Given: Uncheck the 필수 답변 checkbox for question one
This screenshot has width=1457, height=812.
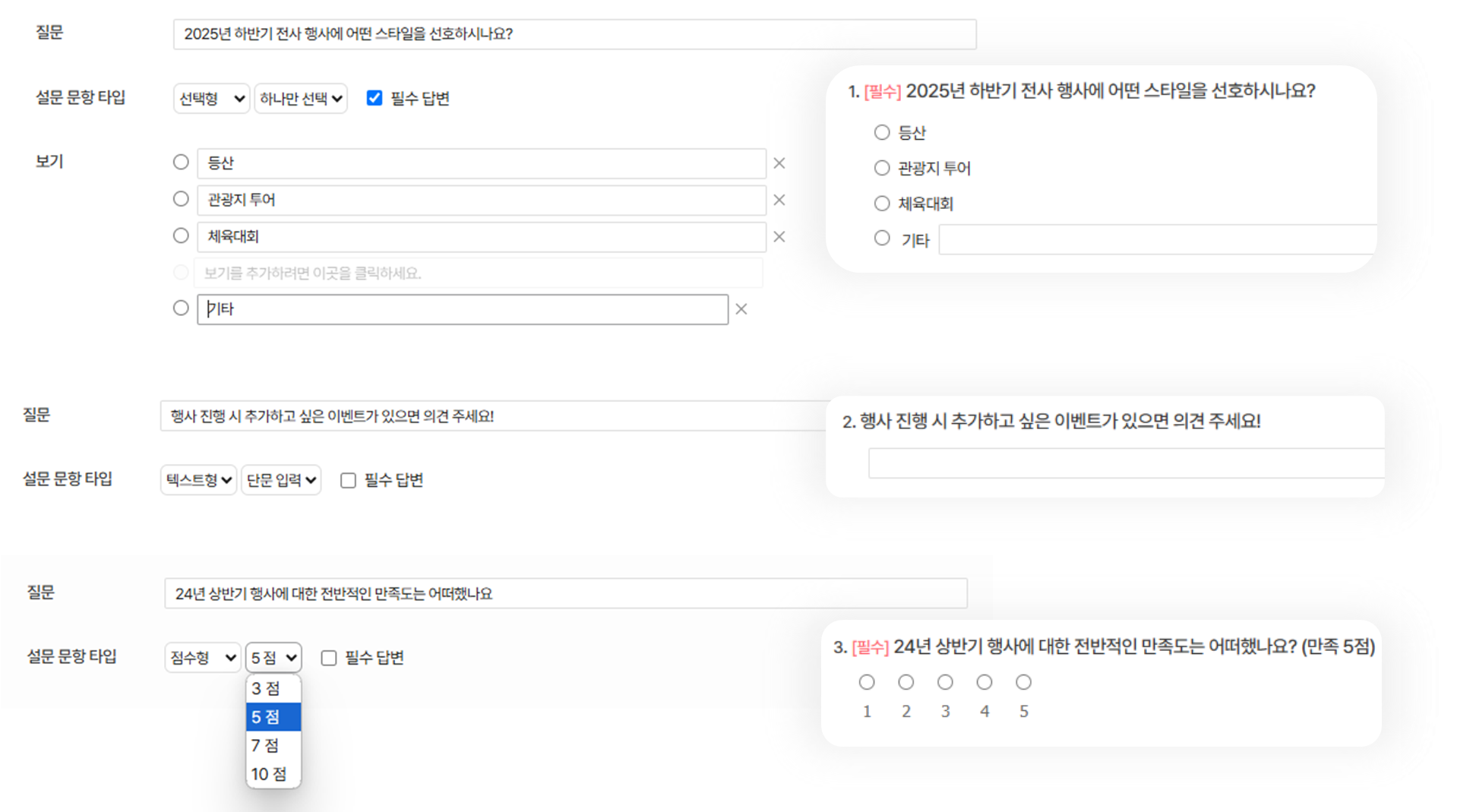Looking at the screenshot, I should (375, 98).
